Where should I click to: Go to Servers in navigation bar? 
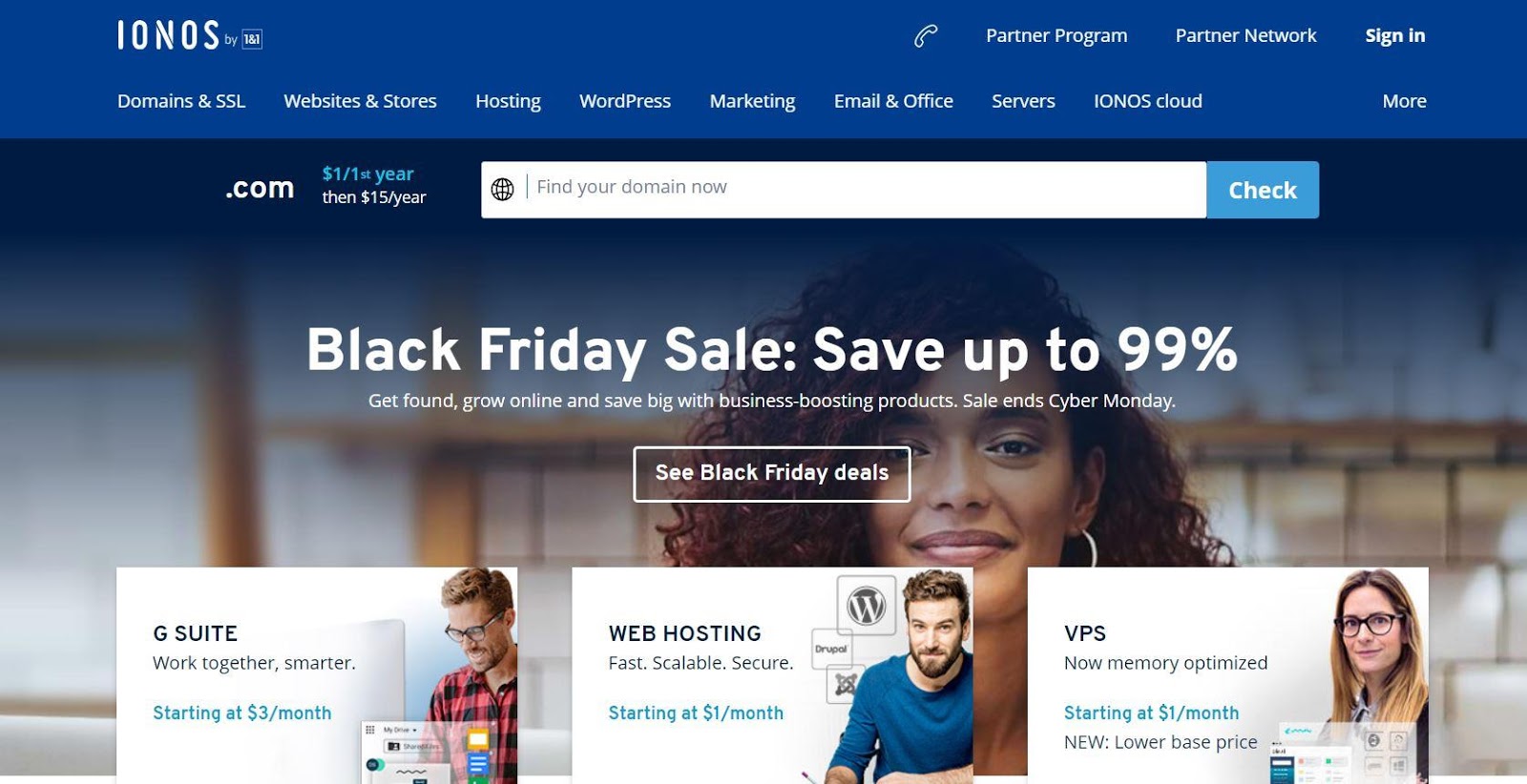coord(1023,101)
